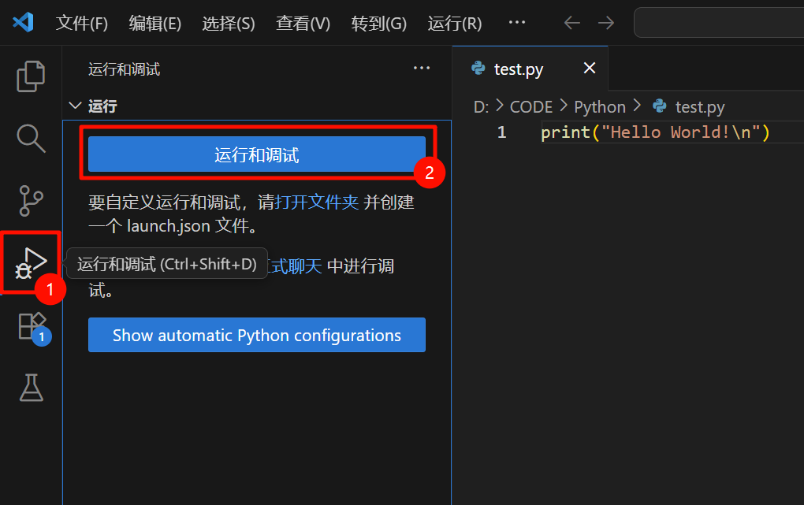The height and width of the screenshot is (505, 804).
Task: Go forward using the right arrow
Action: [x=606, y=23]
